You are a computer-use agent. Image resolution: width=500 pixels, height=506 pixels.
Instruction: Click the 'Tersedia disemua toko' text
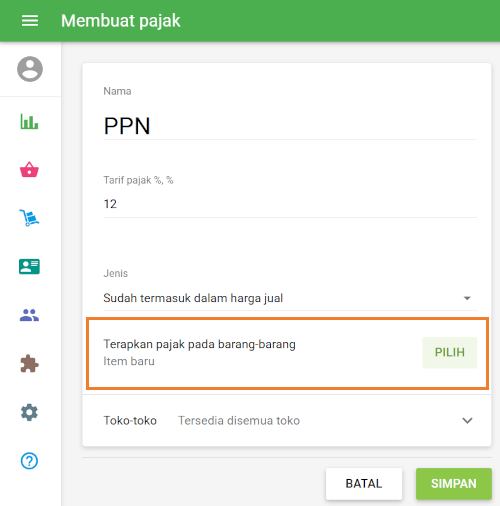[239, 421]
